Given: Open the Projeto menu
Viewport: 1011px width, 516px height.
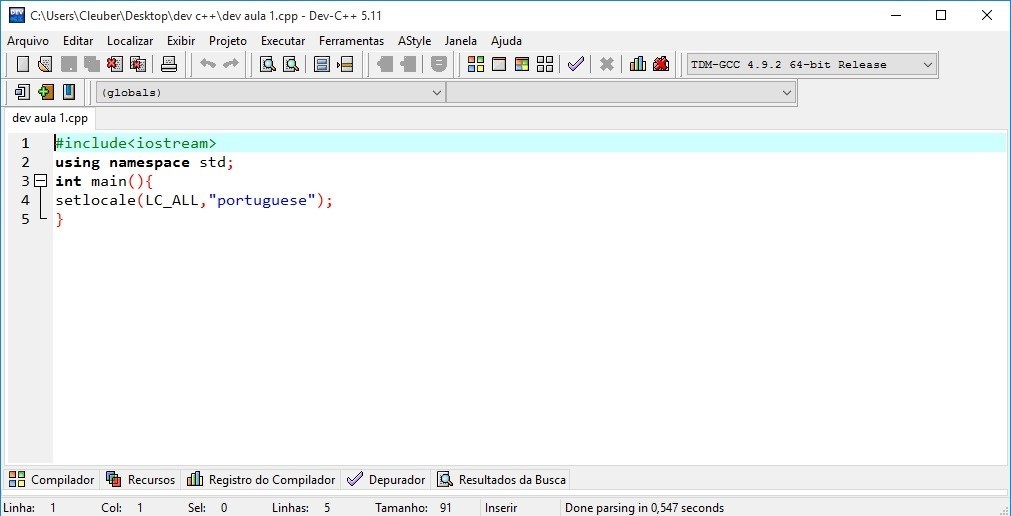Looking at the screenshot, I should coord(228,41).
